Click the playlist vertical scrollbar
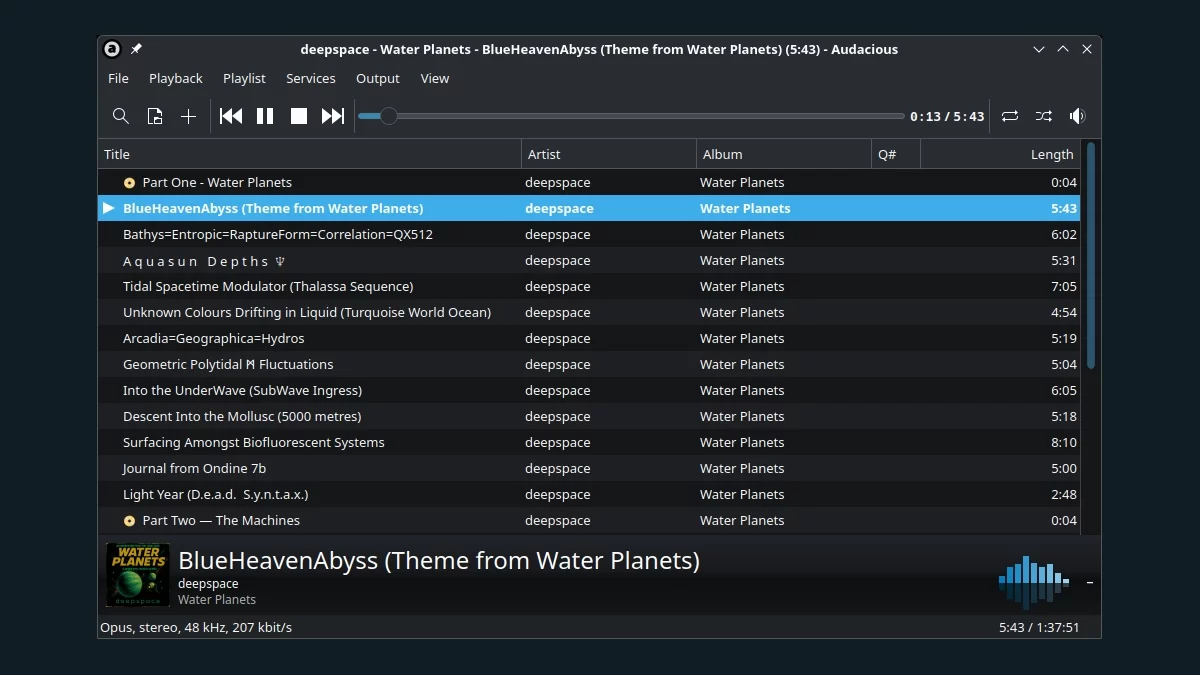This screenshot has width=1200, height=675. [x=1090, y=256]
